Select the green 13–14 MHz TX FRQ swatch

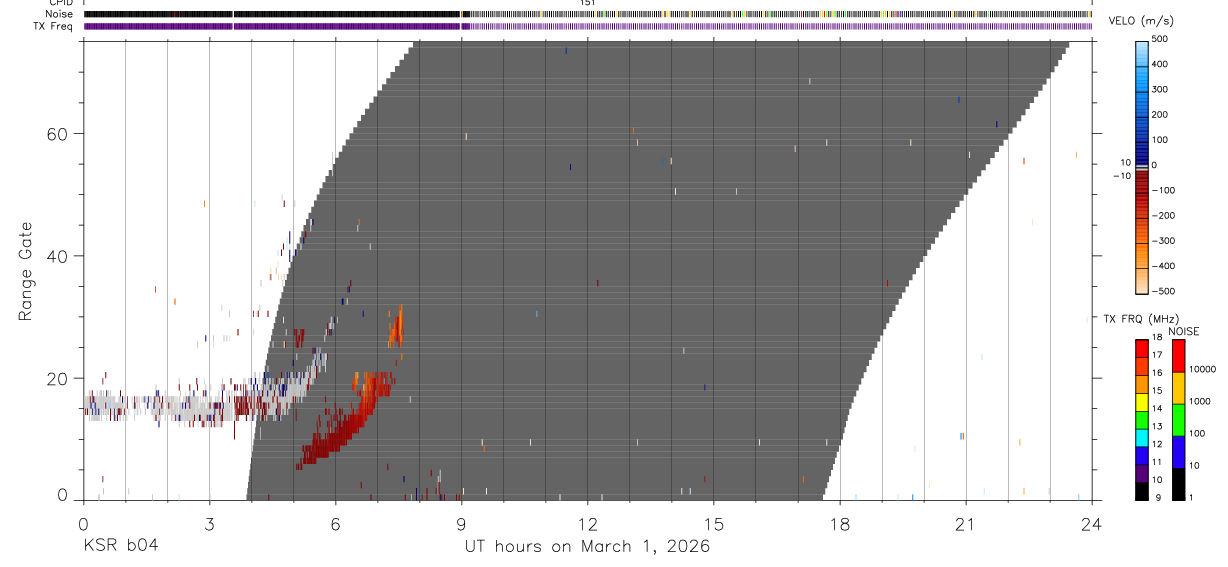click(x=1141, y=418)
